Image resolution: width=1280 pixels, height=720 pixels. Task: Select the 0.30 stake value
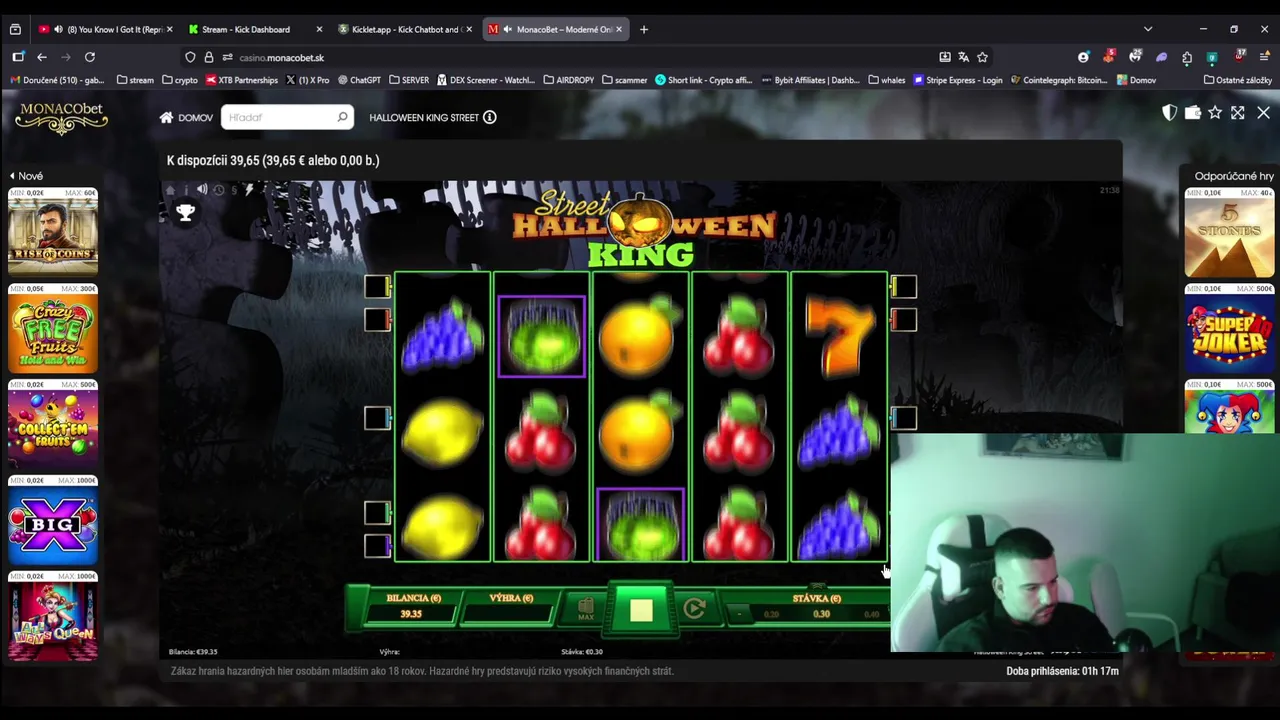tap(821, 614)
